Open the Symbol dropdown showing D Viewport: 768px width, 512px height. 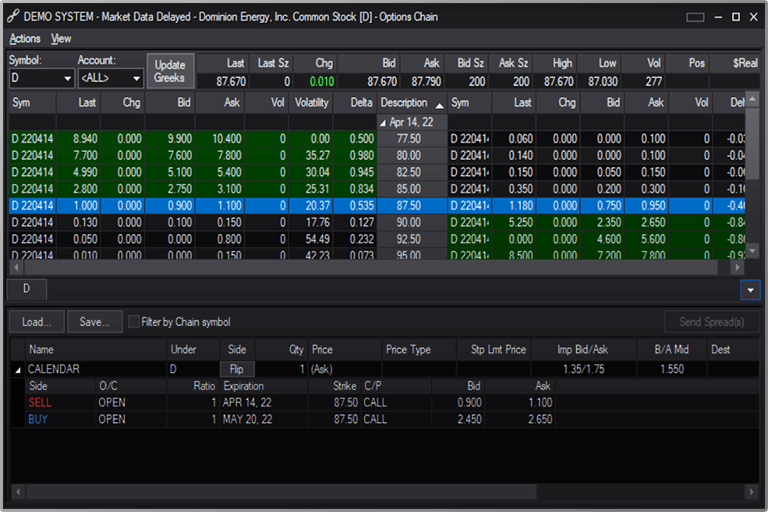tap(42, 78)
